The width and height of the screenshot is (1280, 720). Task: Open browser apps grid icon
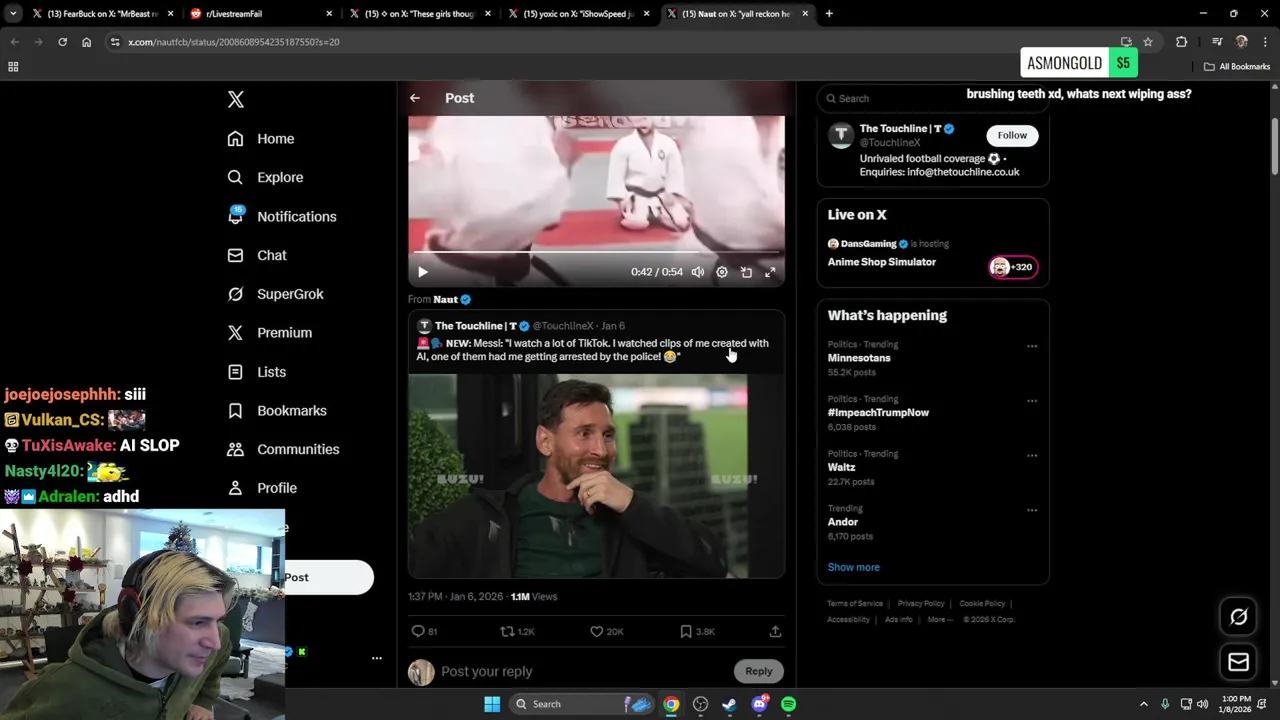coord(13,67)
